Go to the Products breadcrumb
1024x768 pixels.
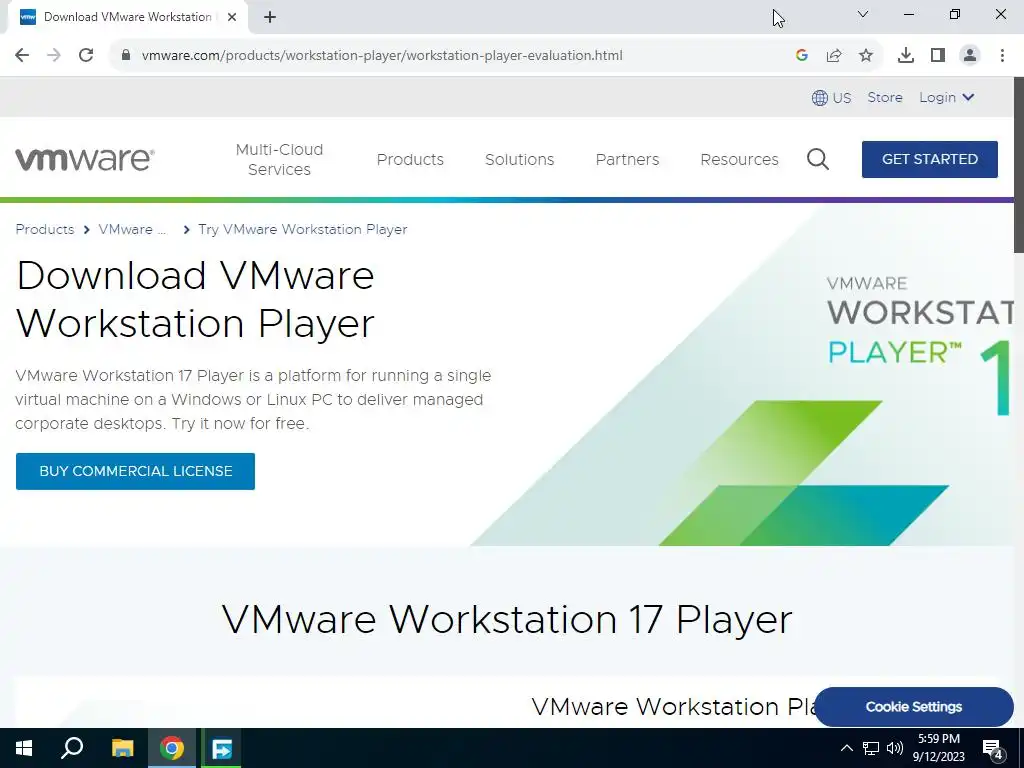click(x=44, y=229)
